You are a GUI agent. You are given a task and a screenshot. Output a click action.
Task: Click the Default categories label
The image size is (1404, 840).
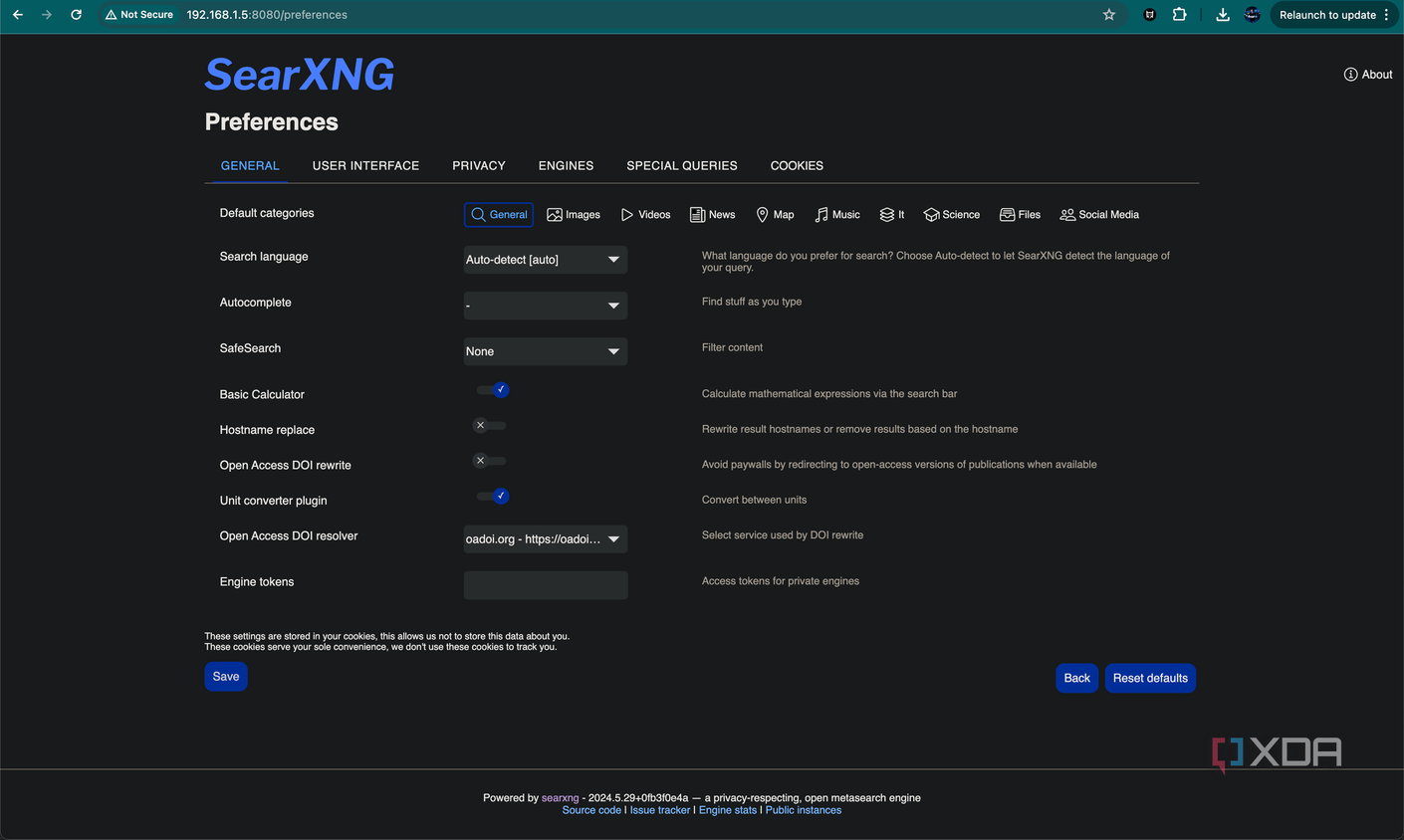point(267,213)
